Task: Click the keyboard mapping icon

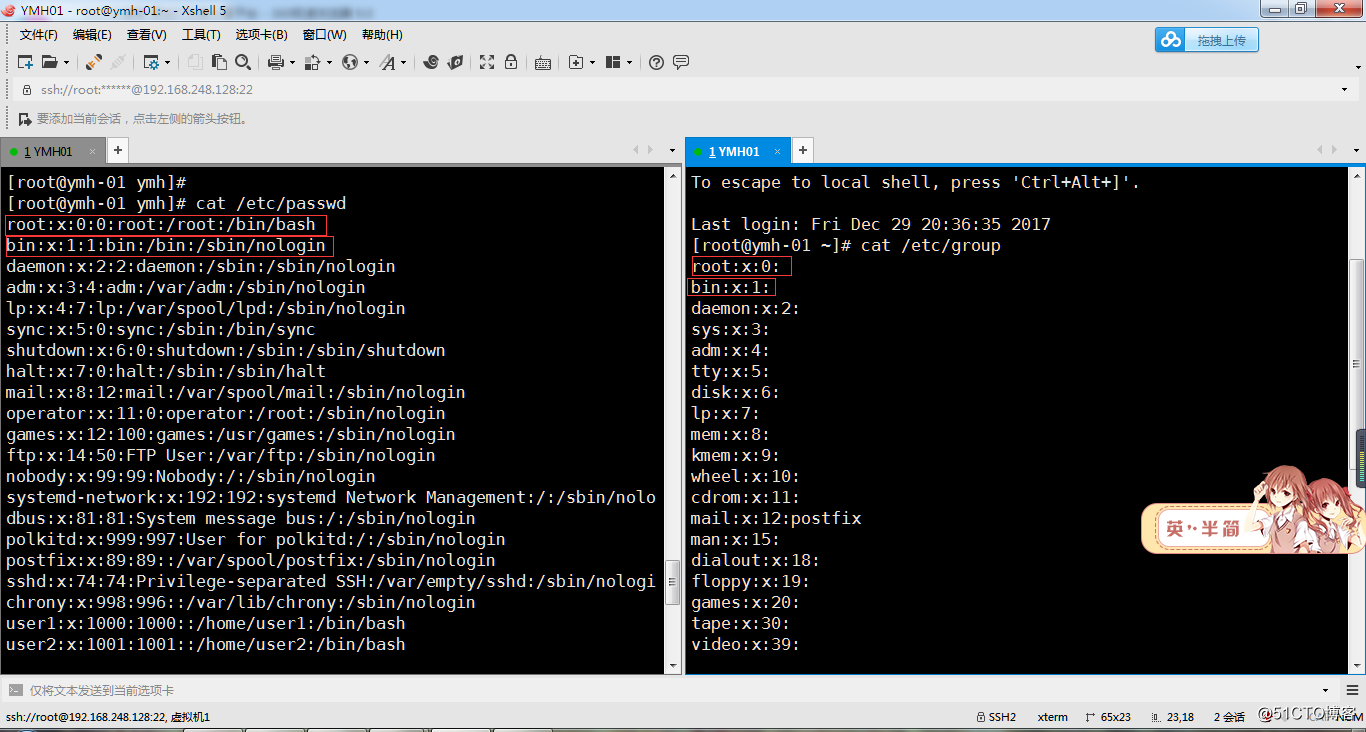Action: 543,62
